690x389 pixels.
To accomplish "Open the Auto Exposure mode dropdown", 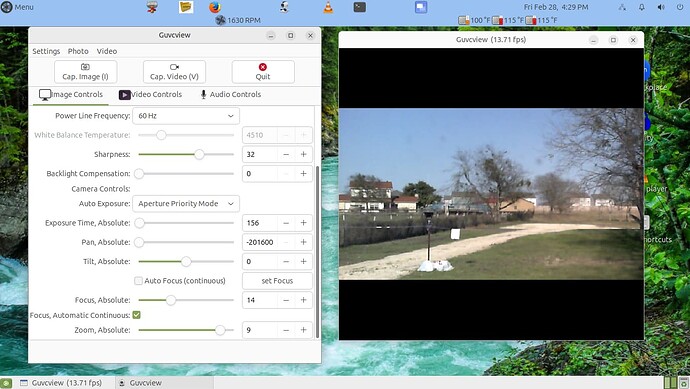I will [186, 204].
